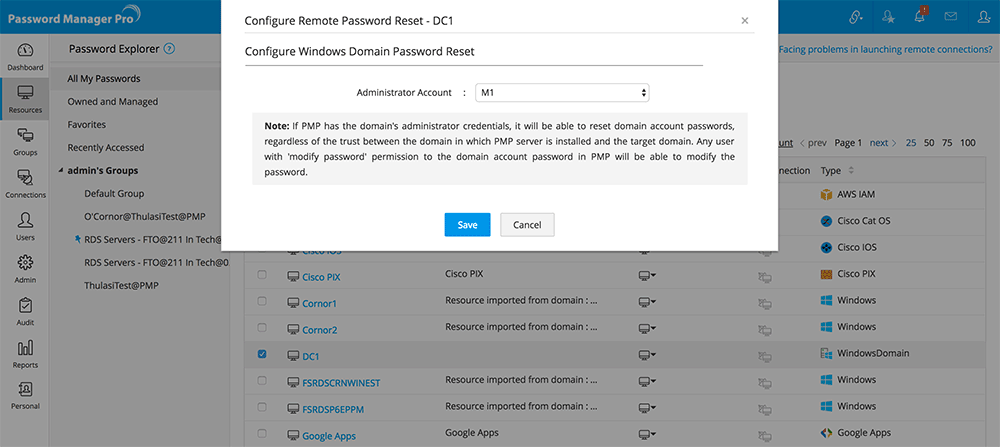Tick the Cisco PIX row checkbox
Viewport: 1000px width, 447px height.
(x=262, y=275)
